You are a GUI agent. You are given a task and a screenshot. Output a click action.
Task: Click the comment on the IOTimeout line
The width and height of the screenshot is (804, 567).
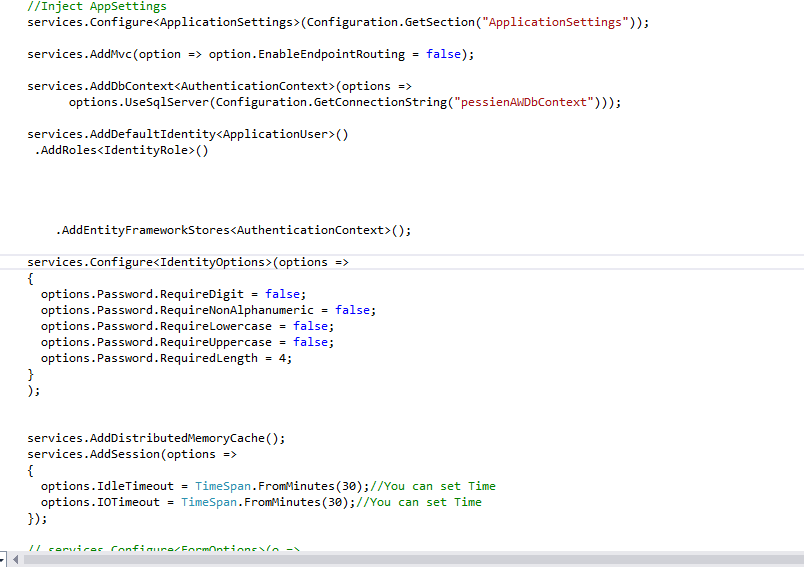pyautogui.click(x=419, y=502)
